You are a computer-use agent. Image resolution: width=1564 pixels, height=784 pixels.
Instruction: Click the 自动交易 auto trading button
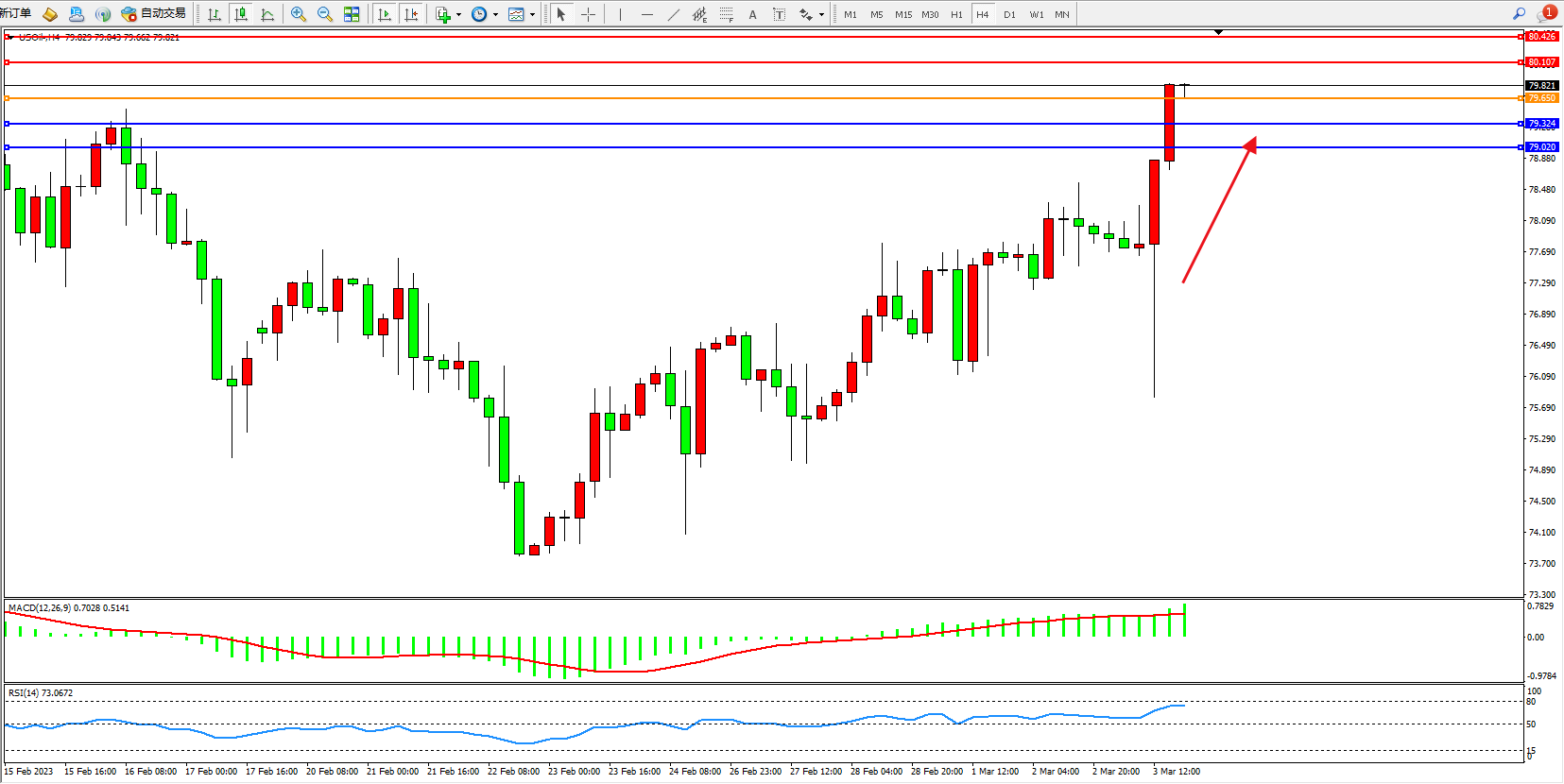click(x=153, y=14)
